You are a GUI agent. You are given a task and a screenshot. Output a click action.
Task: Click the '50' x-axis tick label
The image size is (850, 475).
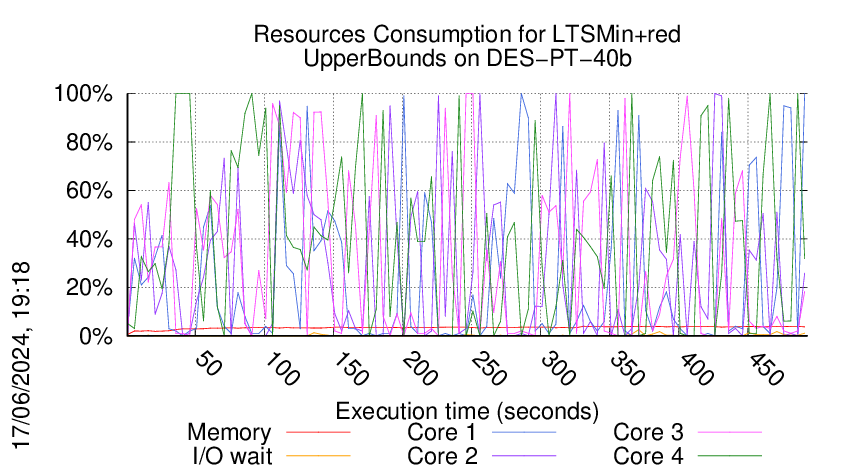click(x=208, y=363)
